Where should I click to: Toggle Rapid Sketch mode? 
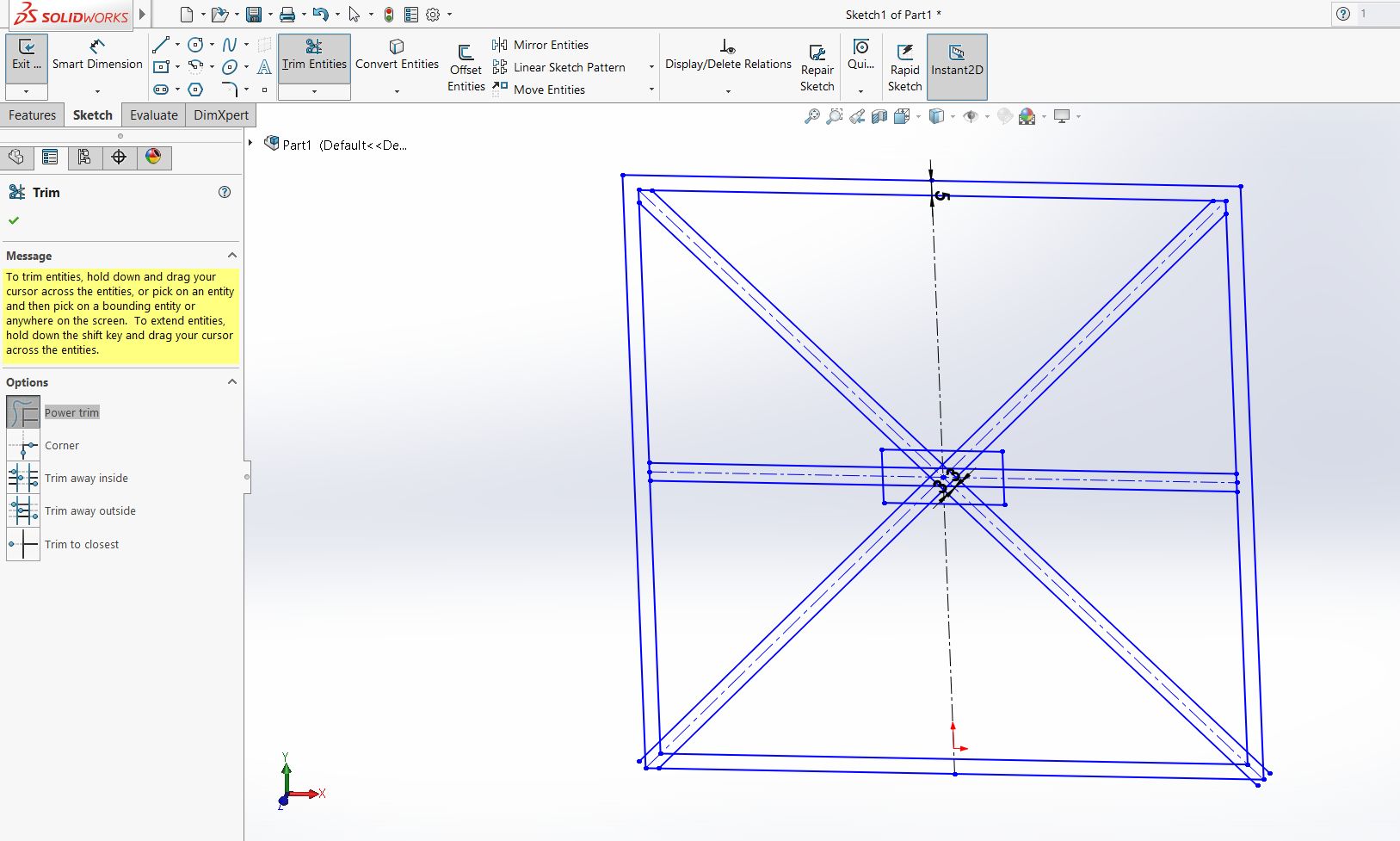(x=904, y=66)
